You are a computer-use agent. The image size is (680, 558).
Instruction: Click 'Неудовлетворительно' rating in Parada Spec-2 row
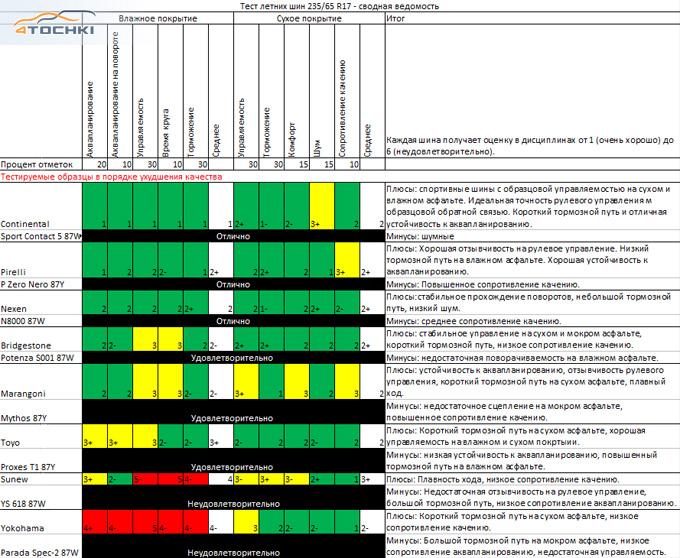(x=232, y=551)
